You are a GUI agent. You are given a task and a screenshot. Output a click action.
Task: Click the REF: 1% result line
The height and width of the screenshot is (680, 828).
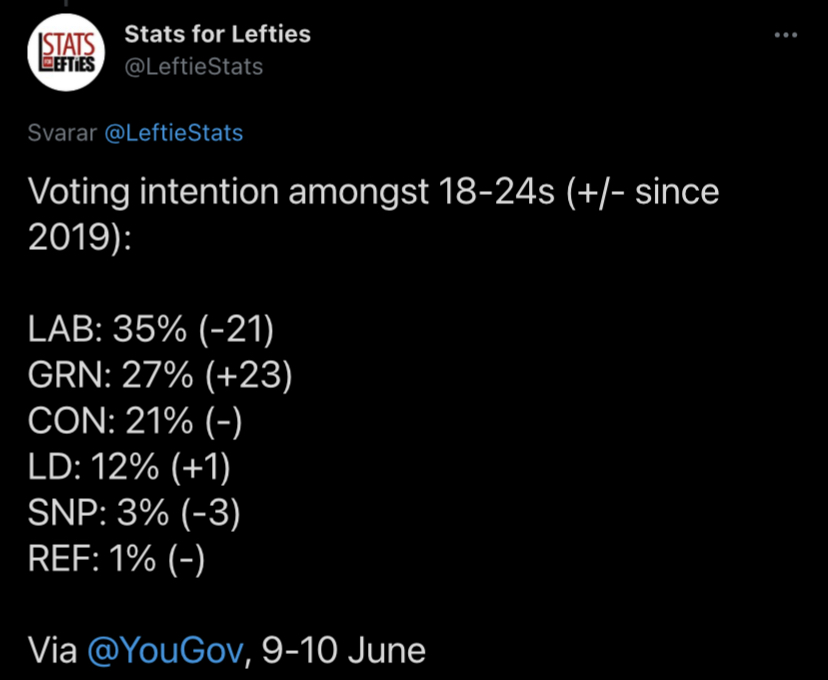point(116,559)
